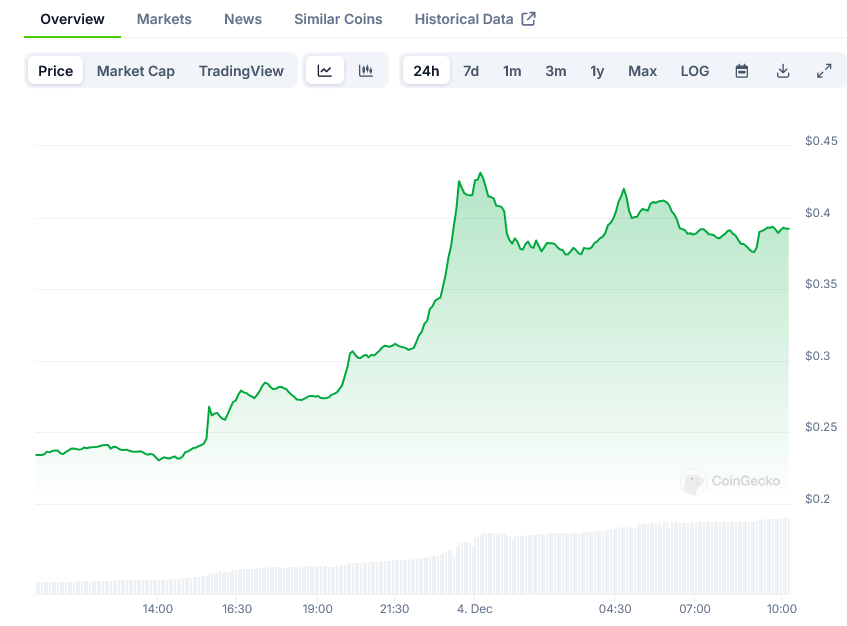The width and height of the screenshot is (847, 626).
Task: Toggle LOG scale on chart
Action: [x=695, y=71]
